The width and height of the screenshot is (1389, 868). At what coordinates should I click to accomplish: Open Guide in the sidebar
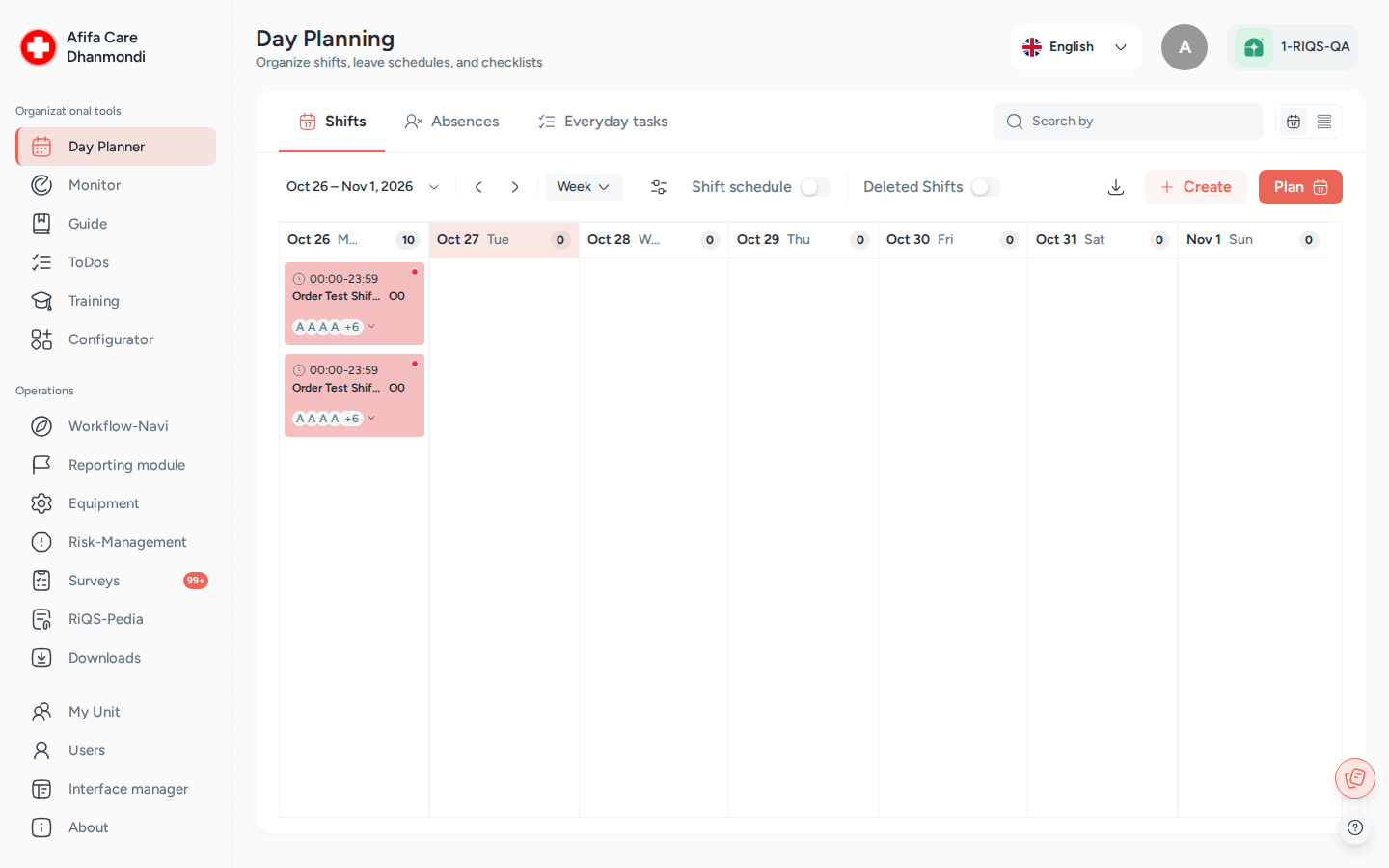(x=116, y=224)
